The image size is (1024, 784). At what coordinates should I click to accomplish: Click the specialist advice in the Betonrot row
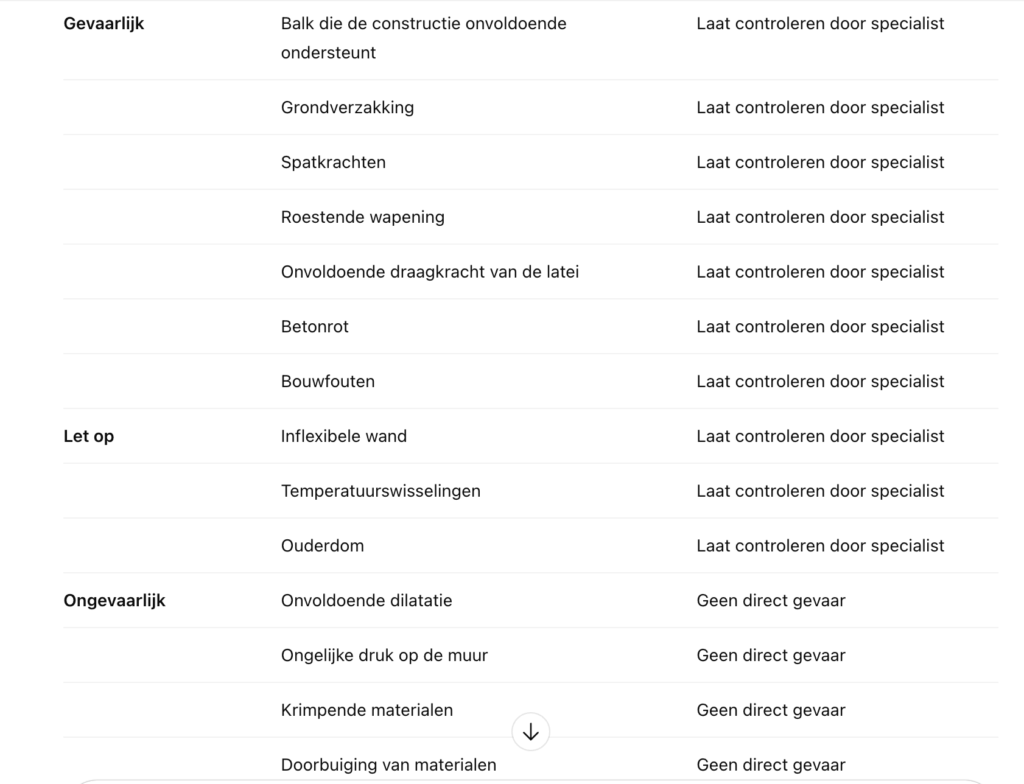tap(820, 327)
